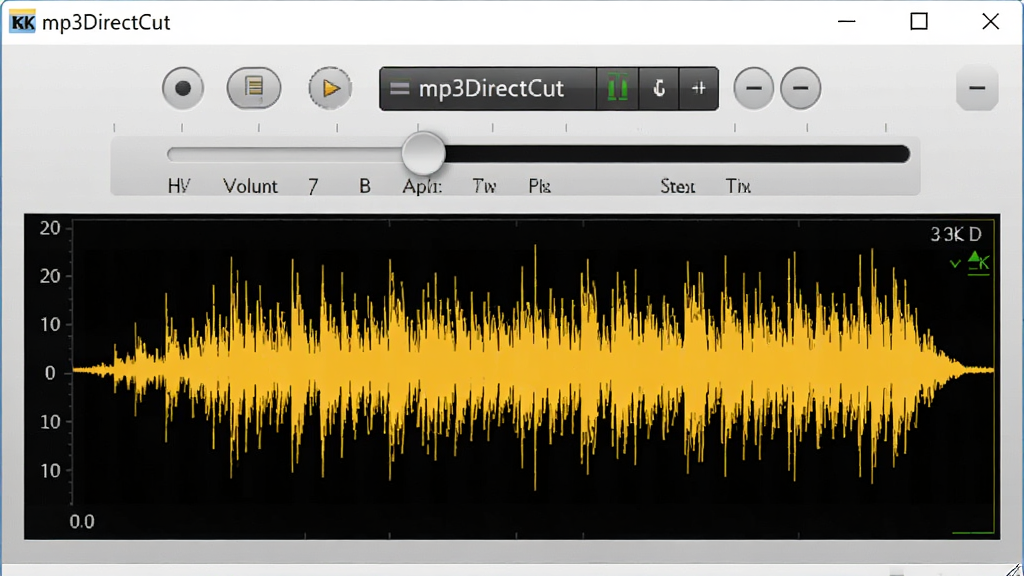Select the Tw label under the slider
1024x576 pixels.
pyautogui.click(x=484, y=186)
